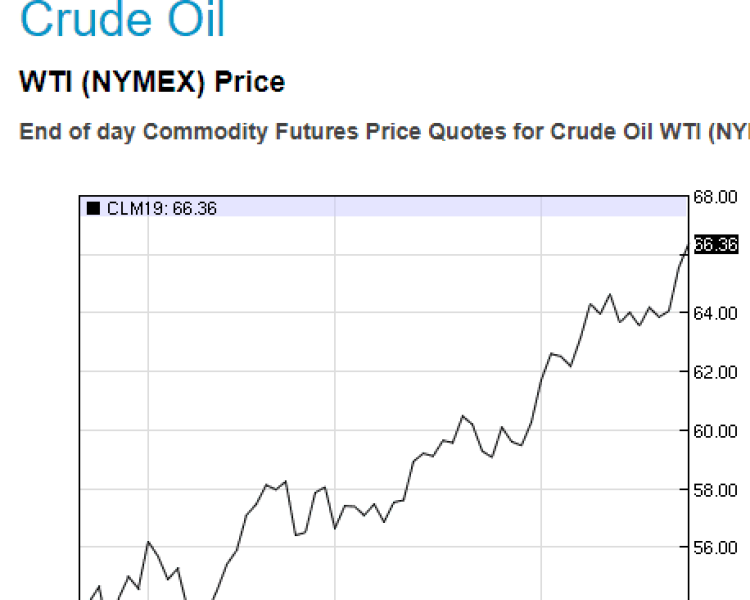
Task: Click the 60.00 price axis label
Action: (715, 431)
